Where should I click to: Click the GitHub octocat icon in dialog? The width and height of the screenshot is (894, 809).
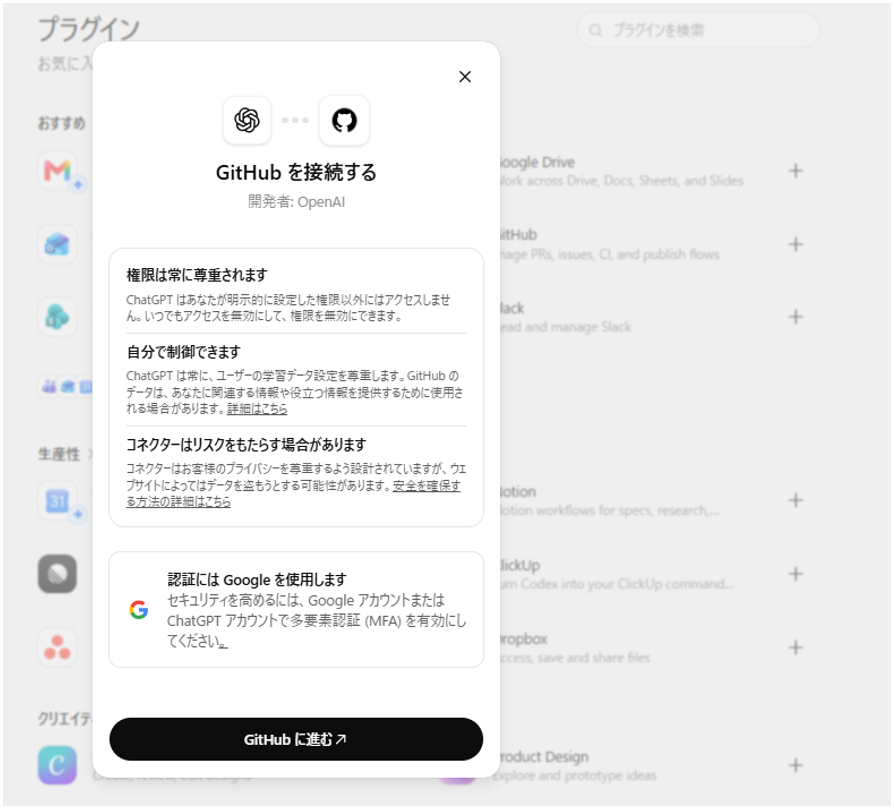click(x=344, y=120)
